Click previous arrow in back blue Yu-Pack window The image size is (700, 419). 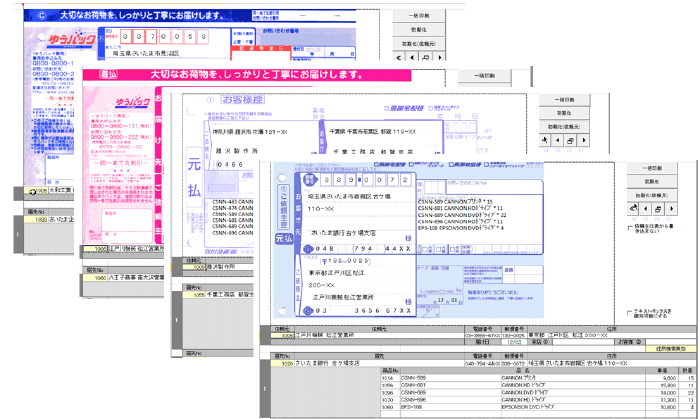click(412, 57)
